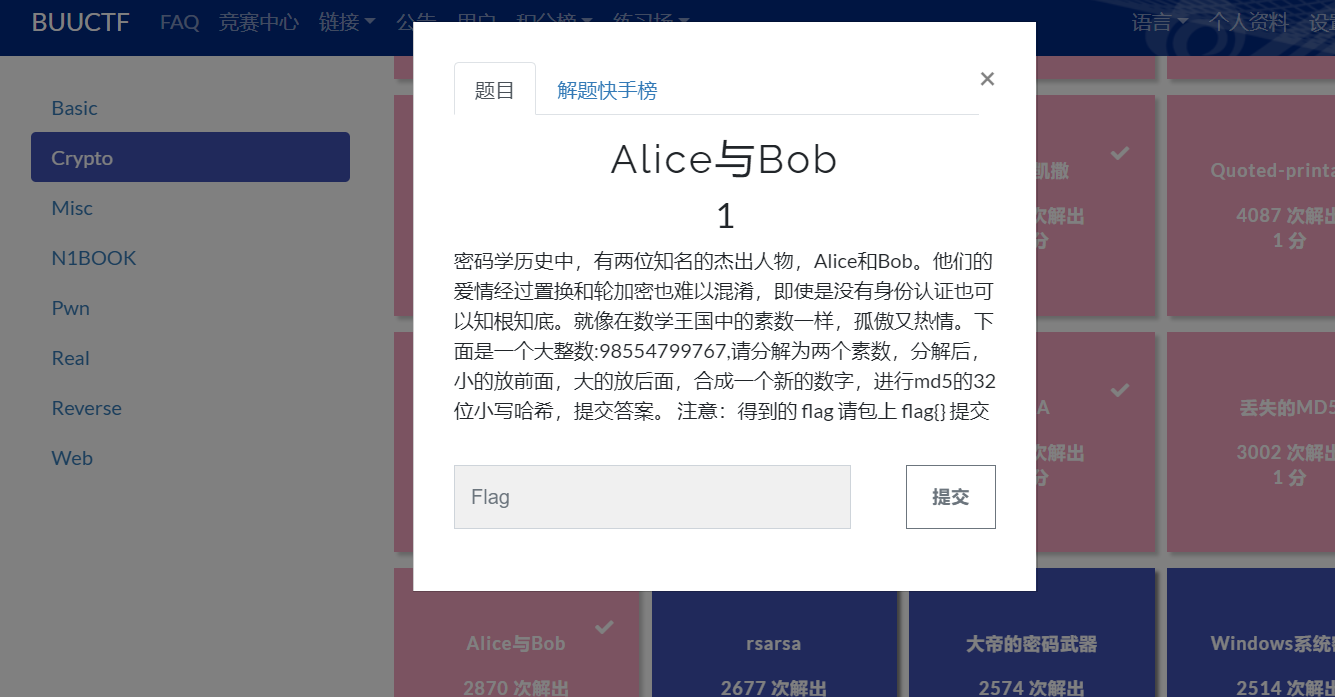This screenshot has height=697, width=1335.
Task: Select the Misc category in the sidebar
Action: 72,207
